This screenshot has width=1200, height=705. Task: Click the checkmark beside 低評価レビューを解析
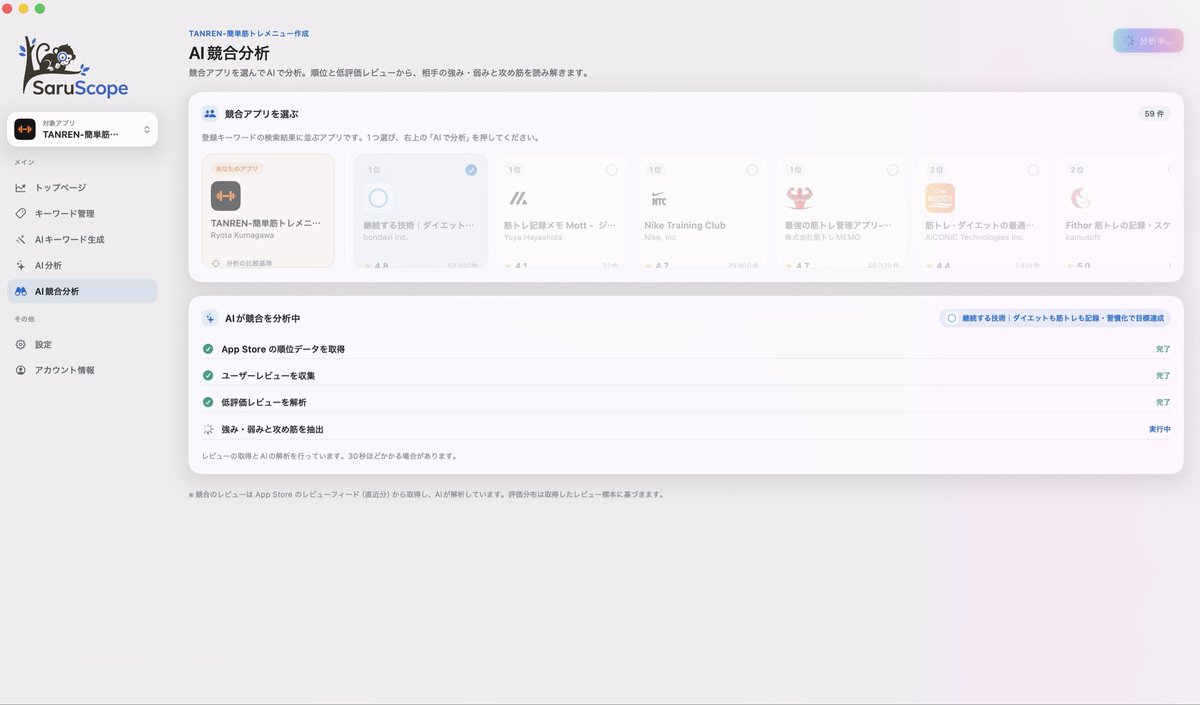(208, 402)
